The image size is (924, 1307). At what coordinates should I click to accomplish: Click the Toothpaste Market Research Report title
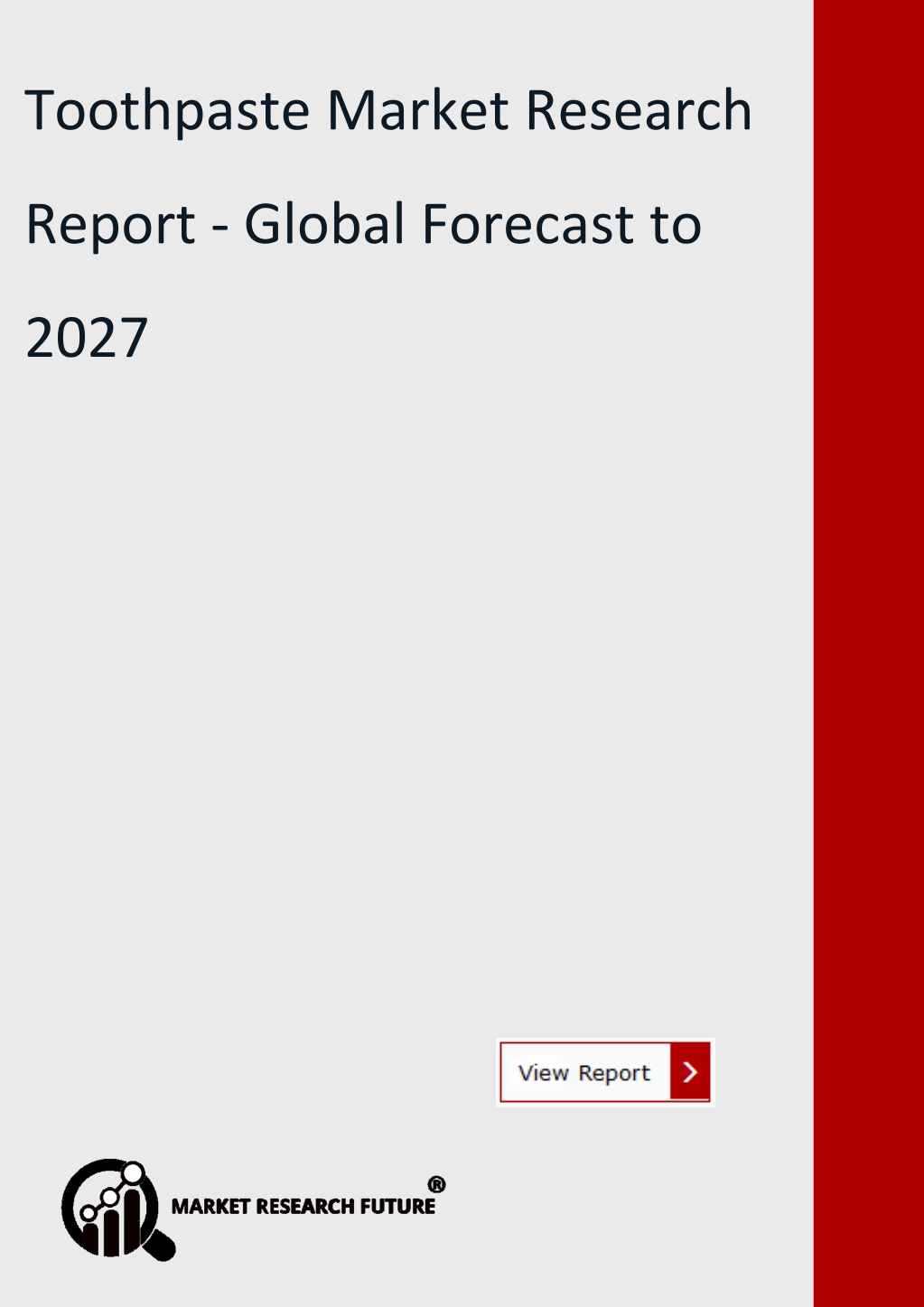point(388,223)
